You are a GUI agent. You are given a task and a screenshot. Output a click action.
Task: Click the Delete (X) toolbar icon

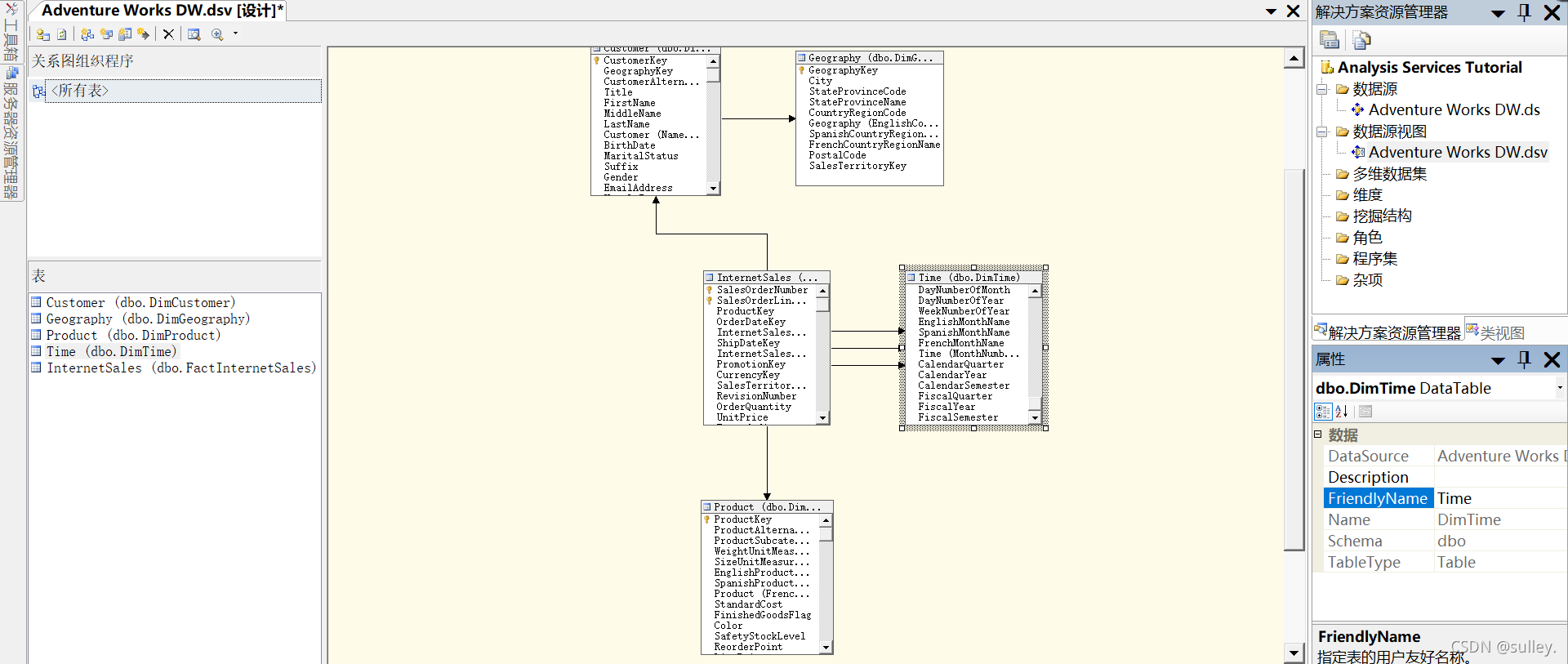tap(168, 34)
